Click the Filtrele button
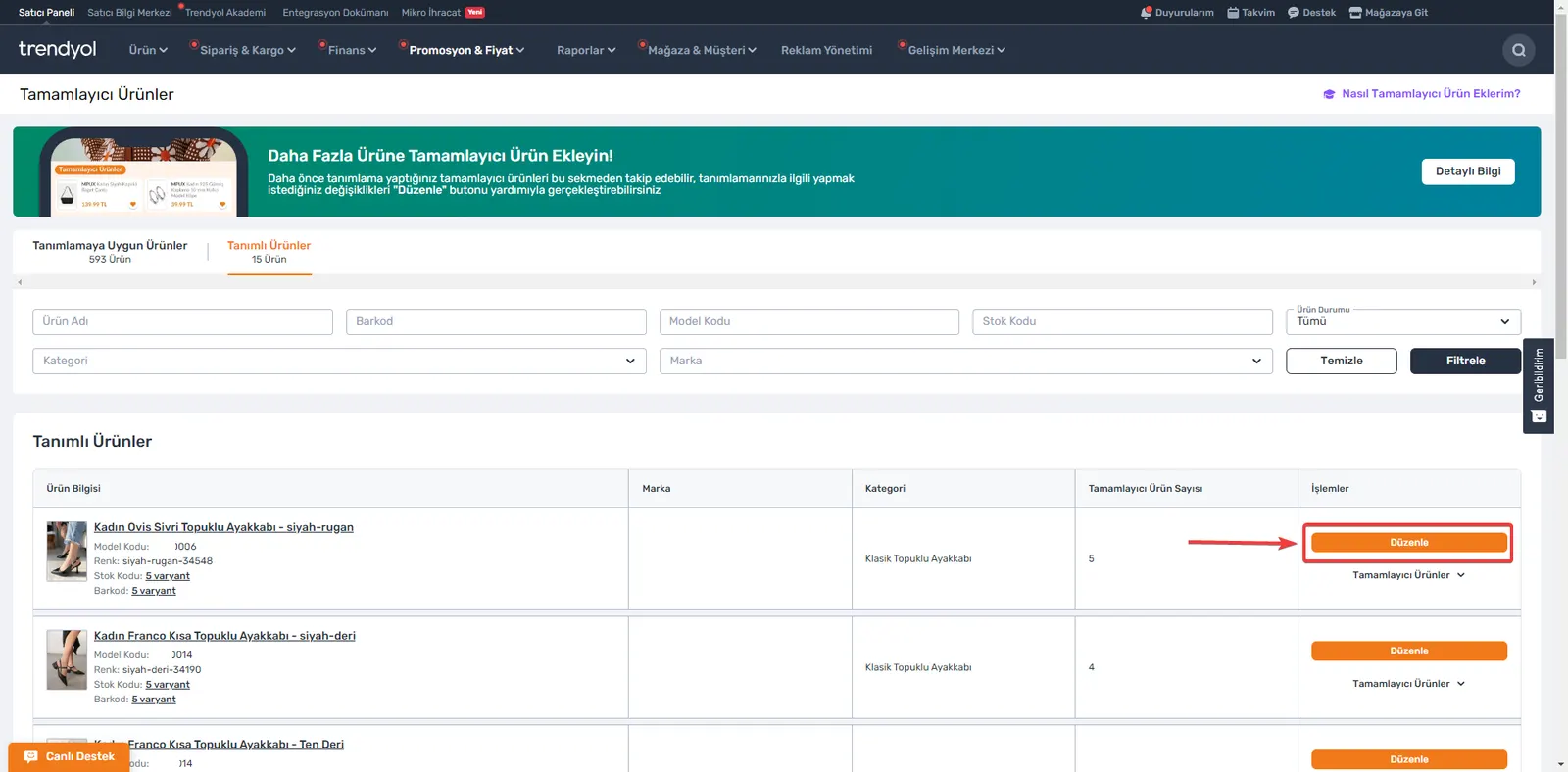This screenshot has height=772, width=1568. (1466, 361)
